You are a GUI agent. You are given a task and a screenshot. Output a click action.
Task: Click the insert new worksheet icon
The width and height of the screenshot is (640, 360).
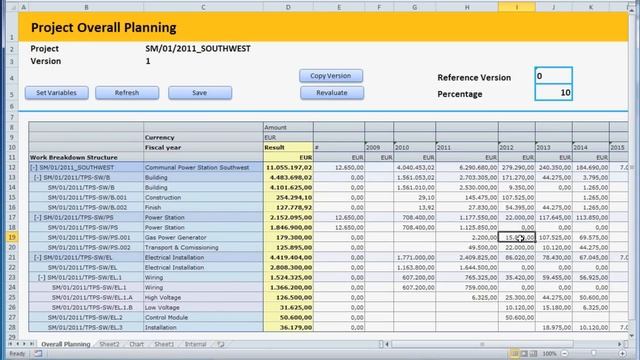(221, 344)
